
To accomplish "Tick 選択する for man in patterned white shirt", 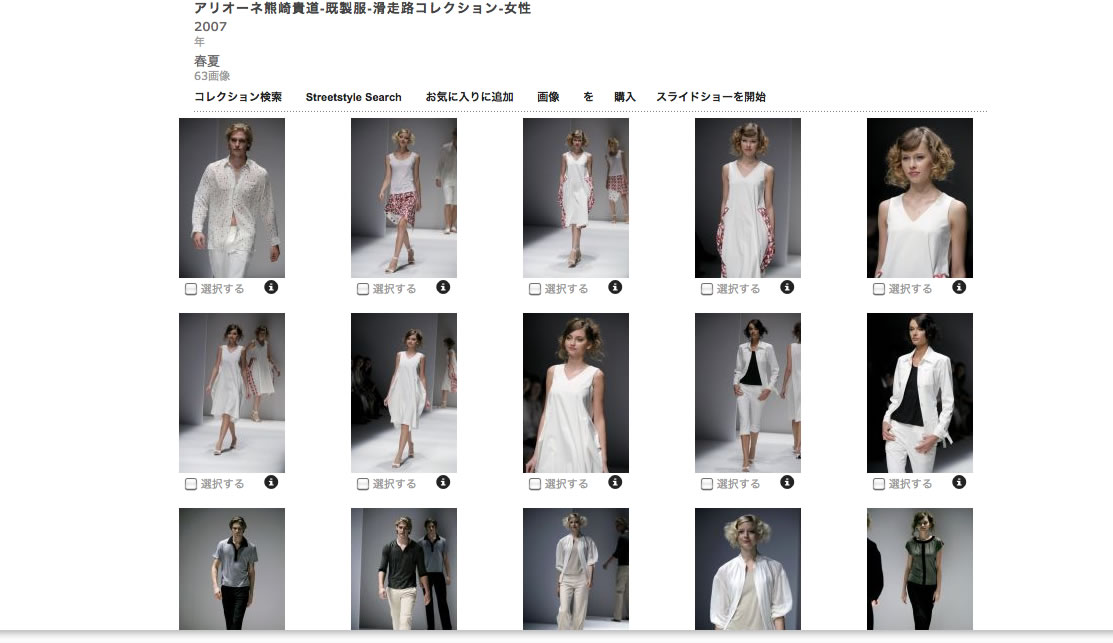I will point(191,290).
